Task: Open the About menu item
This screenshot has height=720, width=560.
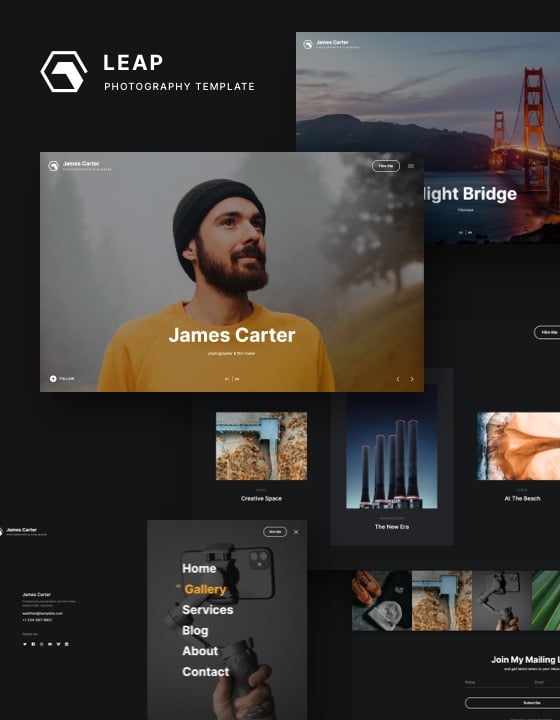Action: tap(200, 651)
